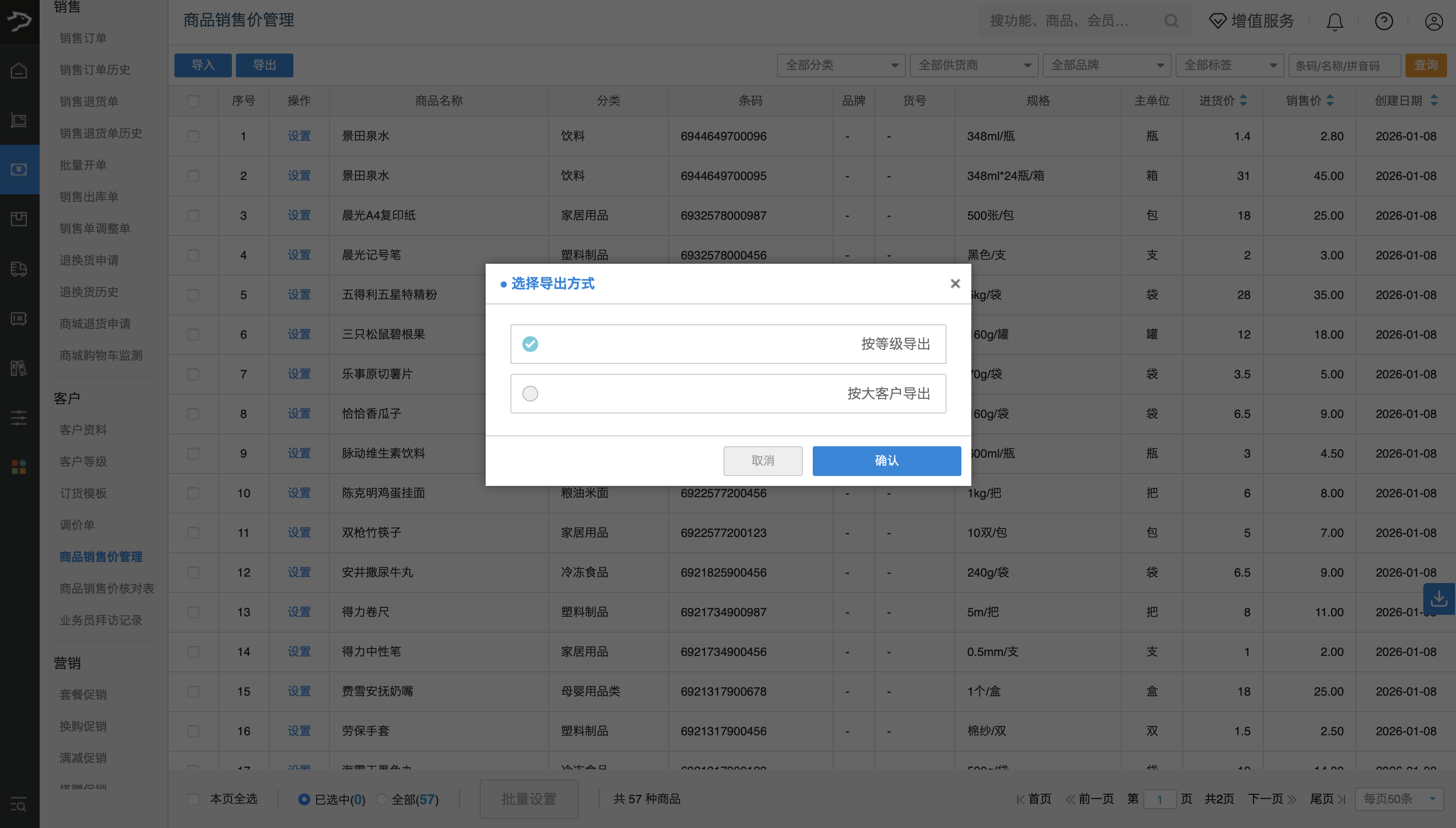Check the 本页全选 checkbox at the bottom
The width and height of the screenshot is (1456, 828).
pos(193,799)
